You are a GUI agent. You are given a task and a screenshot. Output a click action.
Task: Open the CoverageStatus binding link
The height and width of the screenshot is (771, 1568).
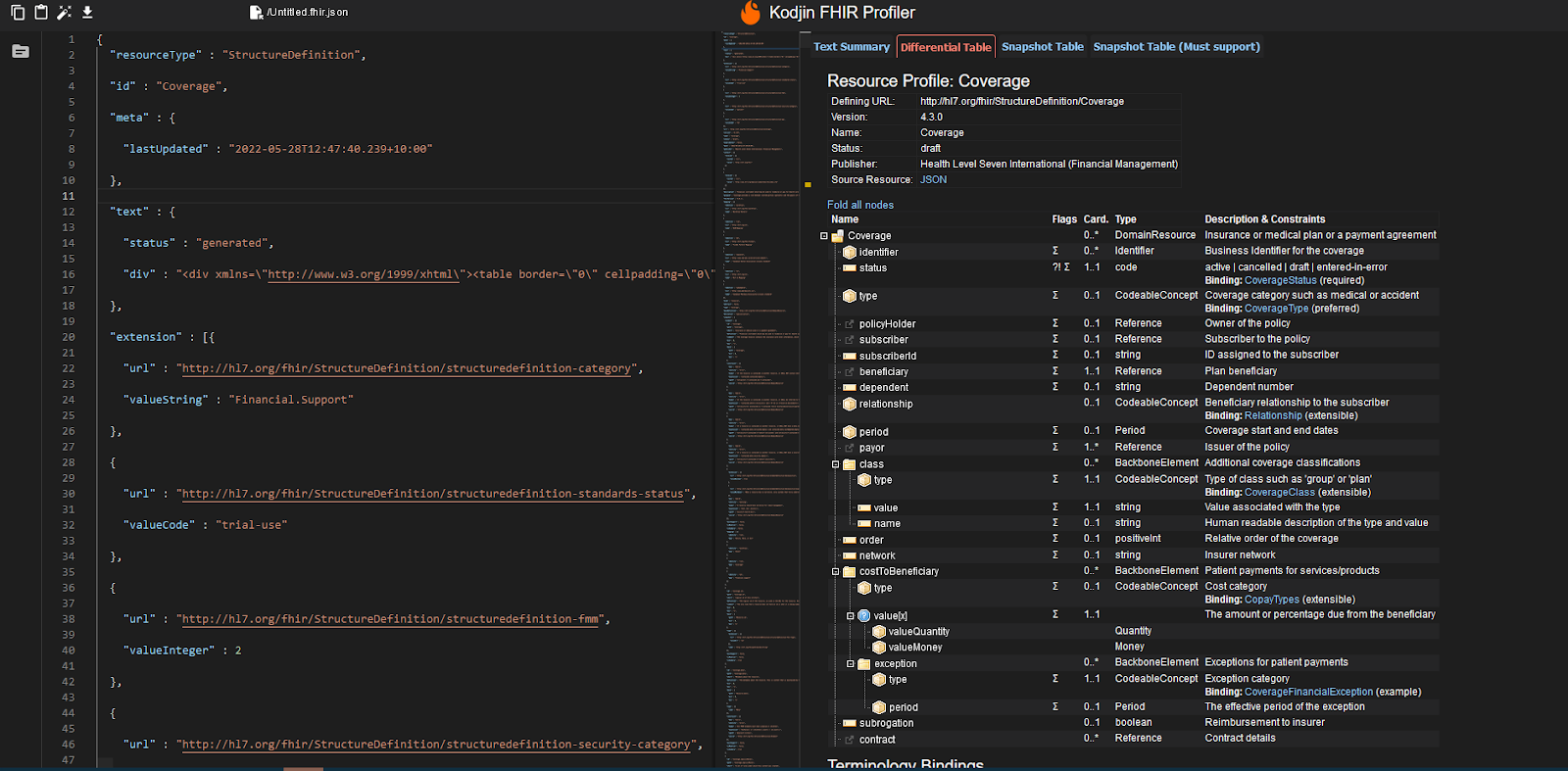tap(1280, 280)
